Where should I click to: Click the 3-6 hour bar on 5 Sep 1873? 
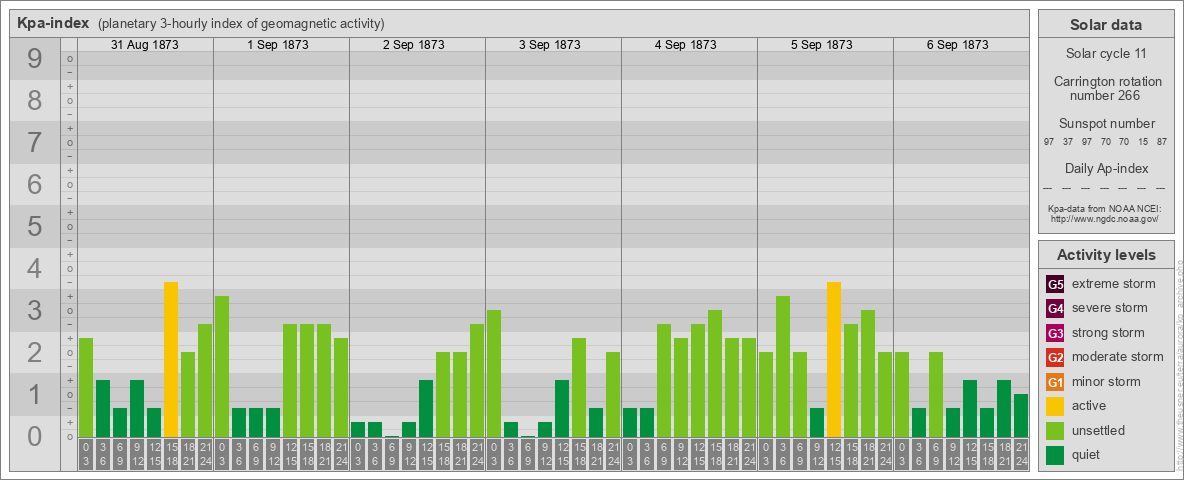tap(783, 367)
